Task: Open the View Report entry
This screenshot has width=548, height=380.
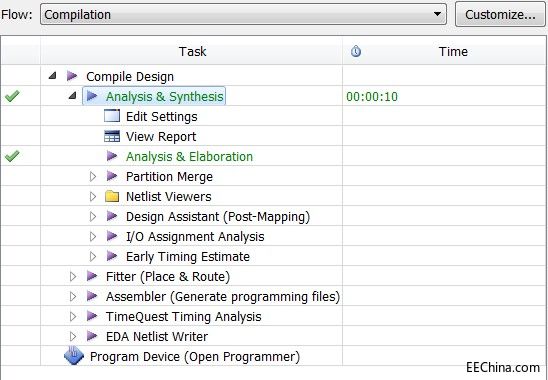Action: point(161,137)
